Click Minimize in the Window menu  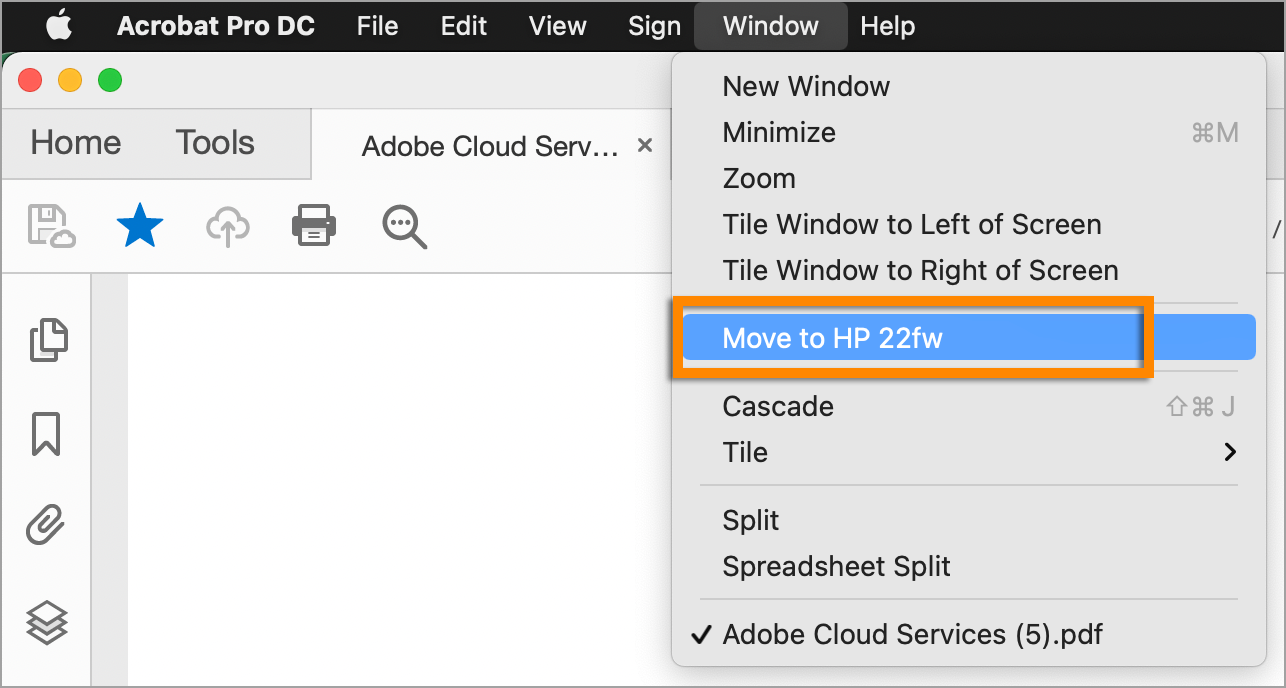point(778,132)
